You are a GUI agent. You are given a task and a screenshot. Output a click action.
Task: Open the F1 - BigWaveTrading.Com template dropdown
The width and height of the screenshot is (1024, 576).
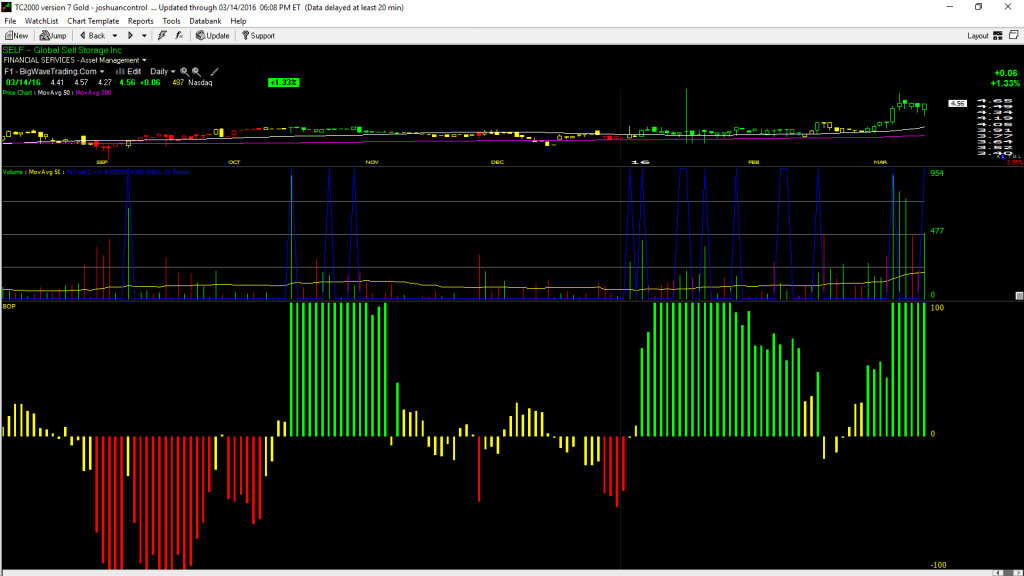pyautogui.click(x=102, y=72)
